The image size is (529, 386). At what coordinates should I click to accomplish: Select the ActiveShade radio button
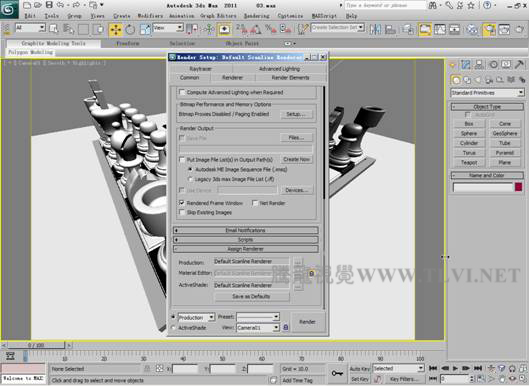tap(173, 328)
